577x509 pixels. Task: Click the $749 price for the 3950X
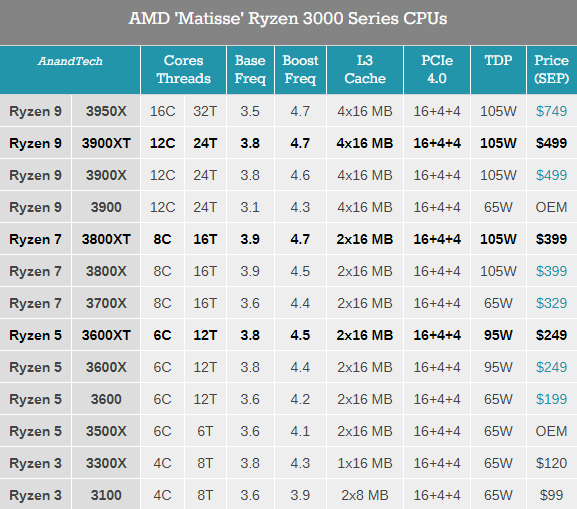click(551, 111)
